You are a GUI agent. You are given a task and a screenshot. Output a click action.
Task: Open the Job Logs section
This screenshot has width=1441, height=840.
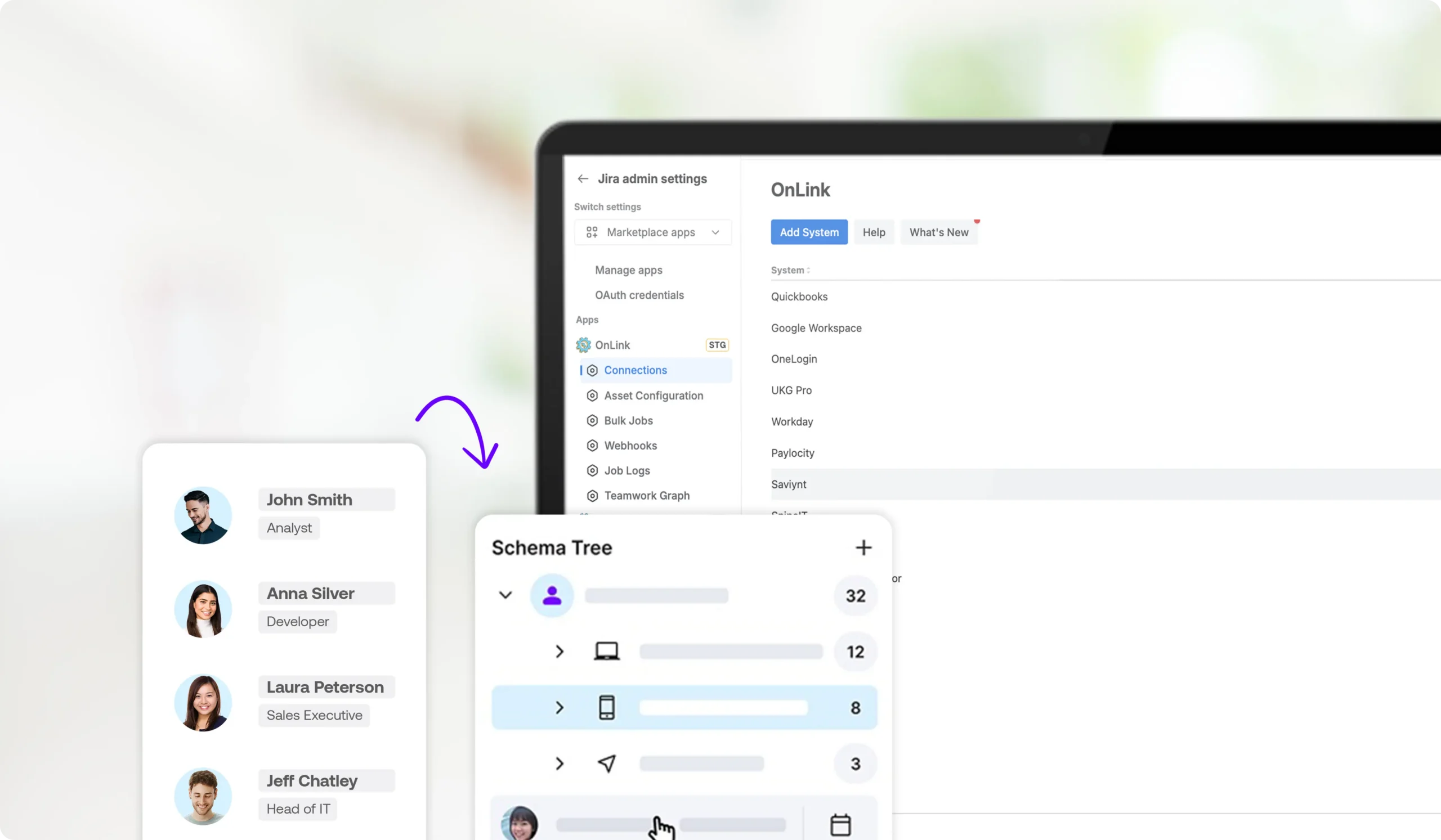(x=626, y=470)
